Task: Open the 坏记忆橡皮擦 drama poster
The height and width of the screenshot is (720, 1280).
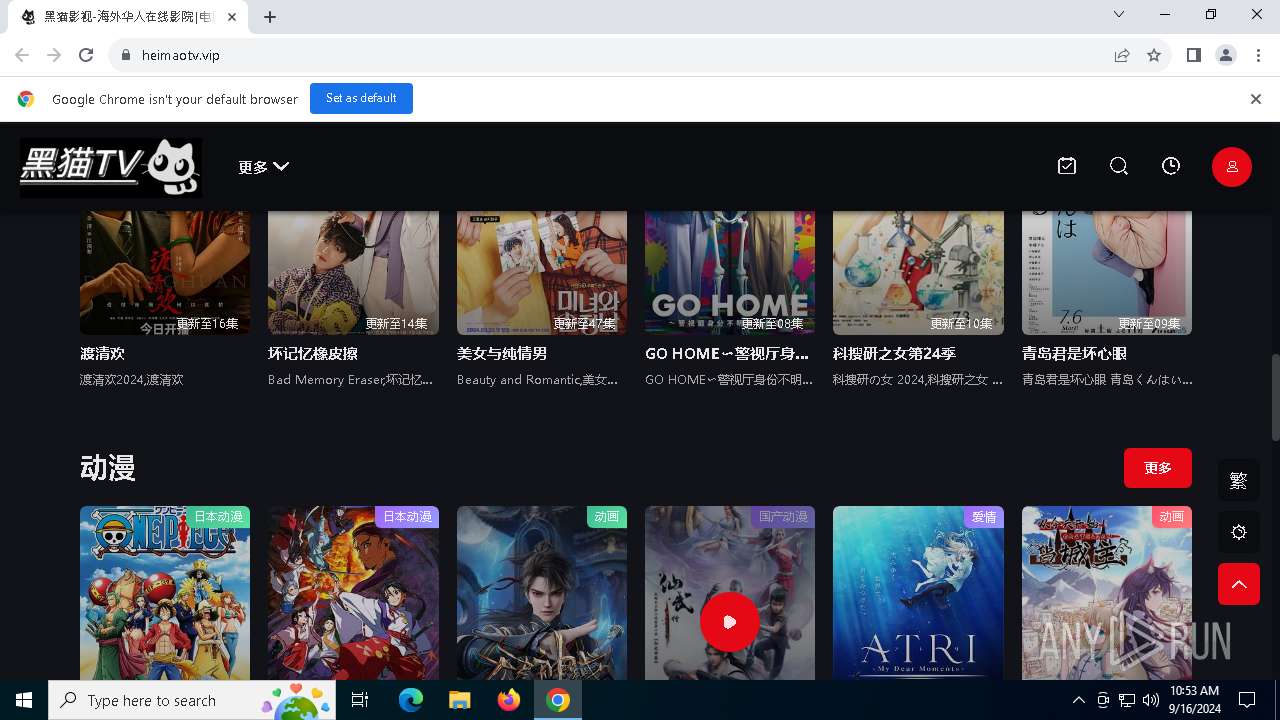Action: (x=353, y=272)
